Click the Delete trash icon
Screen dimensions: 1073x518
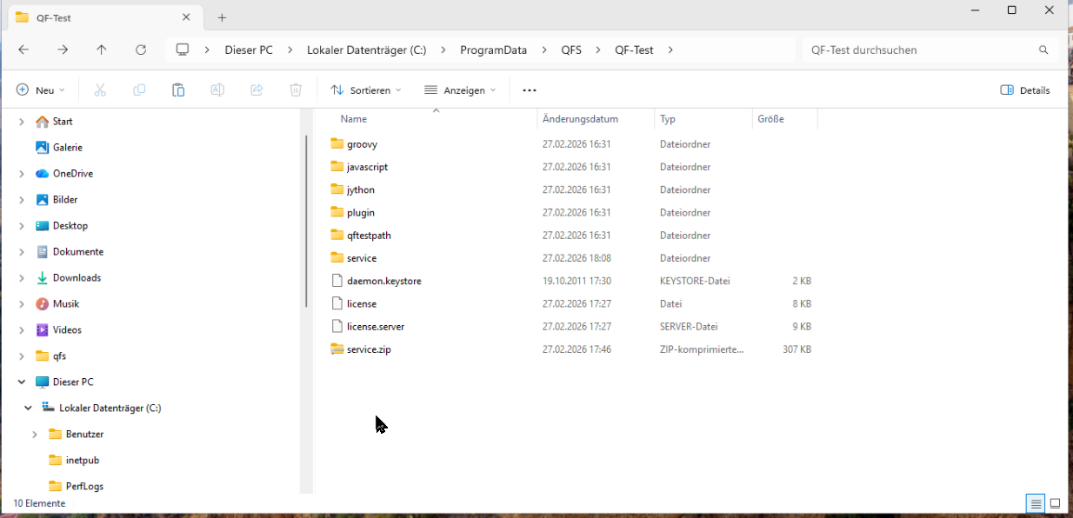(x=296, y=90)
